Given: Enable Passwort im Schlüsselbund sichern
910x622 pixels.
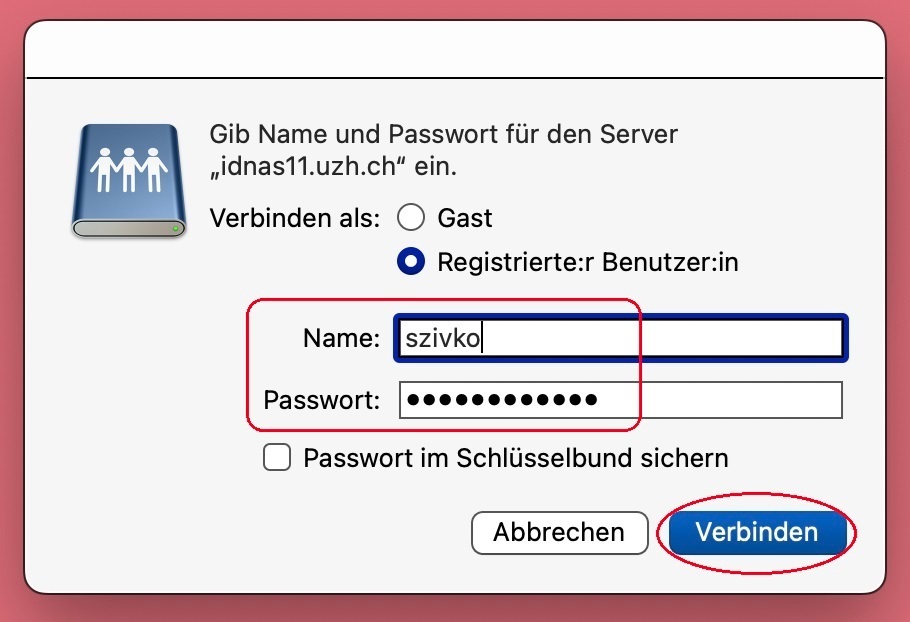Looking at the screenshot, I should coord(276,457).
